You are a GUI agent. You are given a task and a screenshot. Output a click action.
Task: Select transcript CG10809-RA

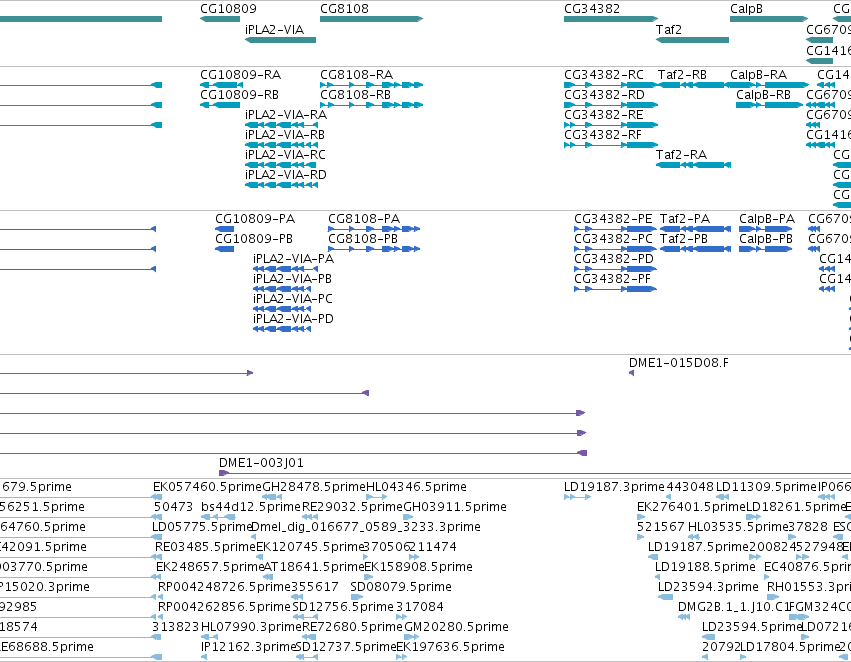pos(240,74)
